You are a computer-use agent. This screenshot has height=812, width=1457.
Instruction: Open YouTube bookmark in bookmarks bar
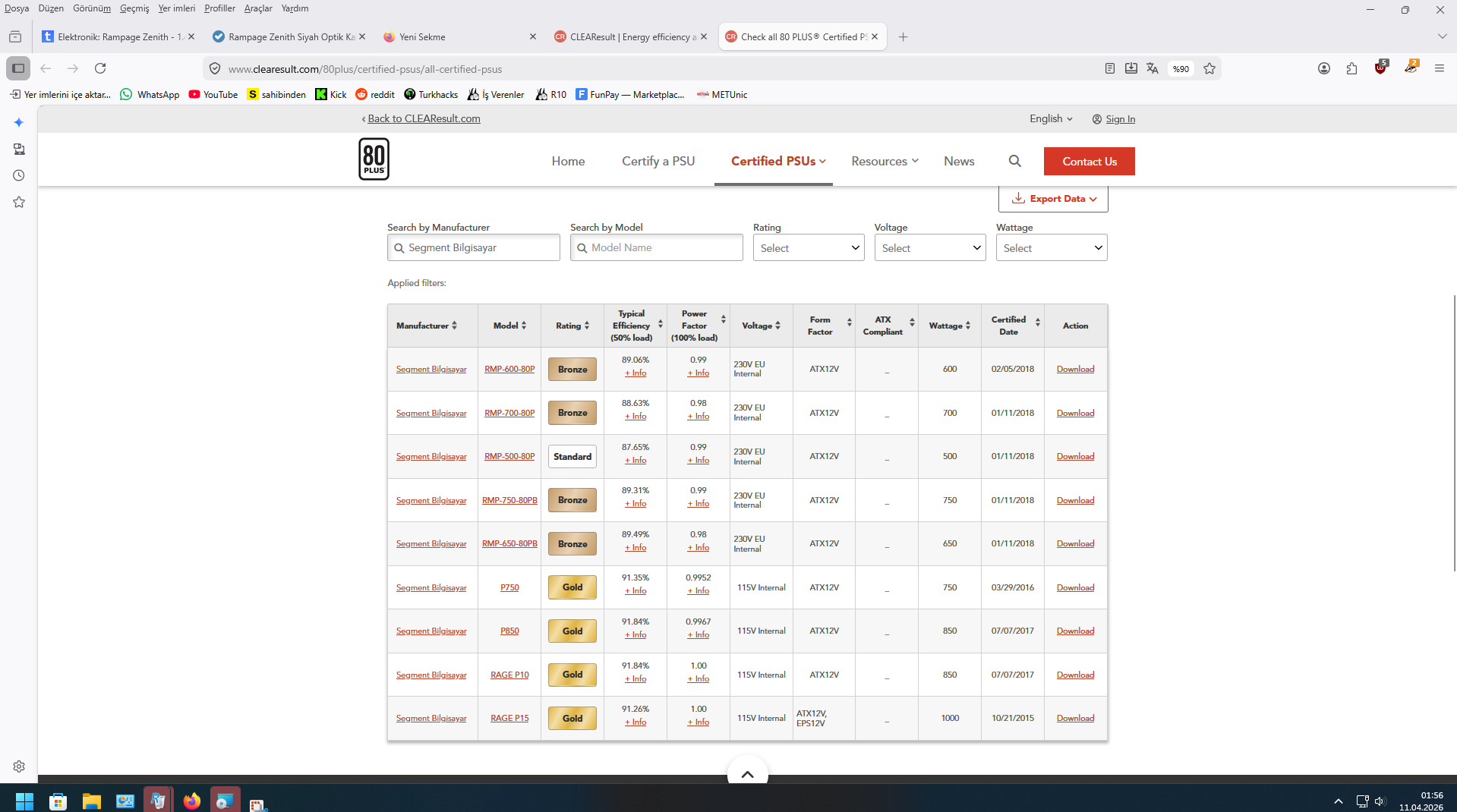213,94
